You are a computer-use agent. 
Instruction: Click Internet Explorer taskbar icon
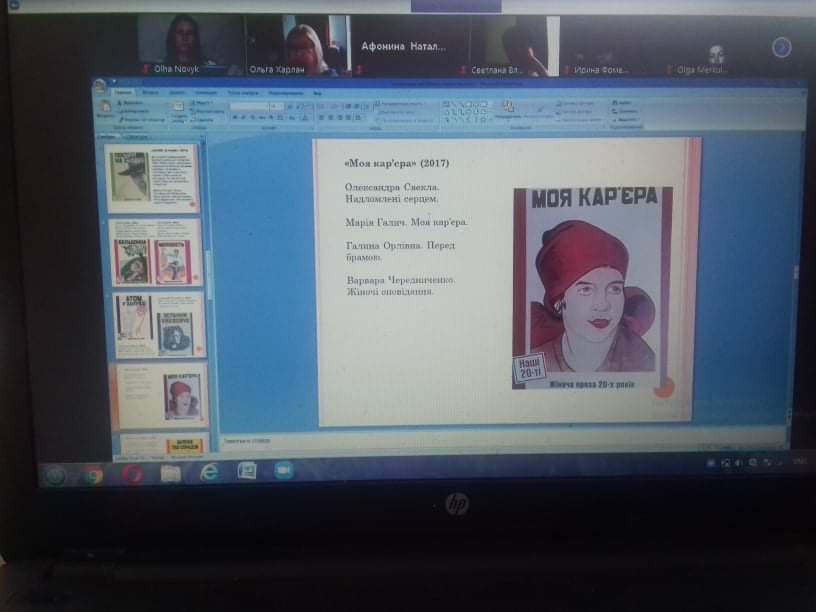[209, 472]
